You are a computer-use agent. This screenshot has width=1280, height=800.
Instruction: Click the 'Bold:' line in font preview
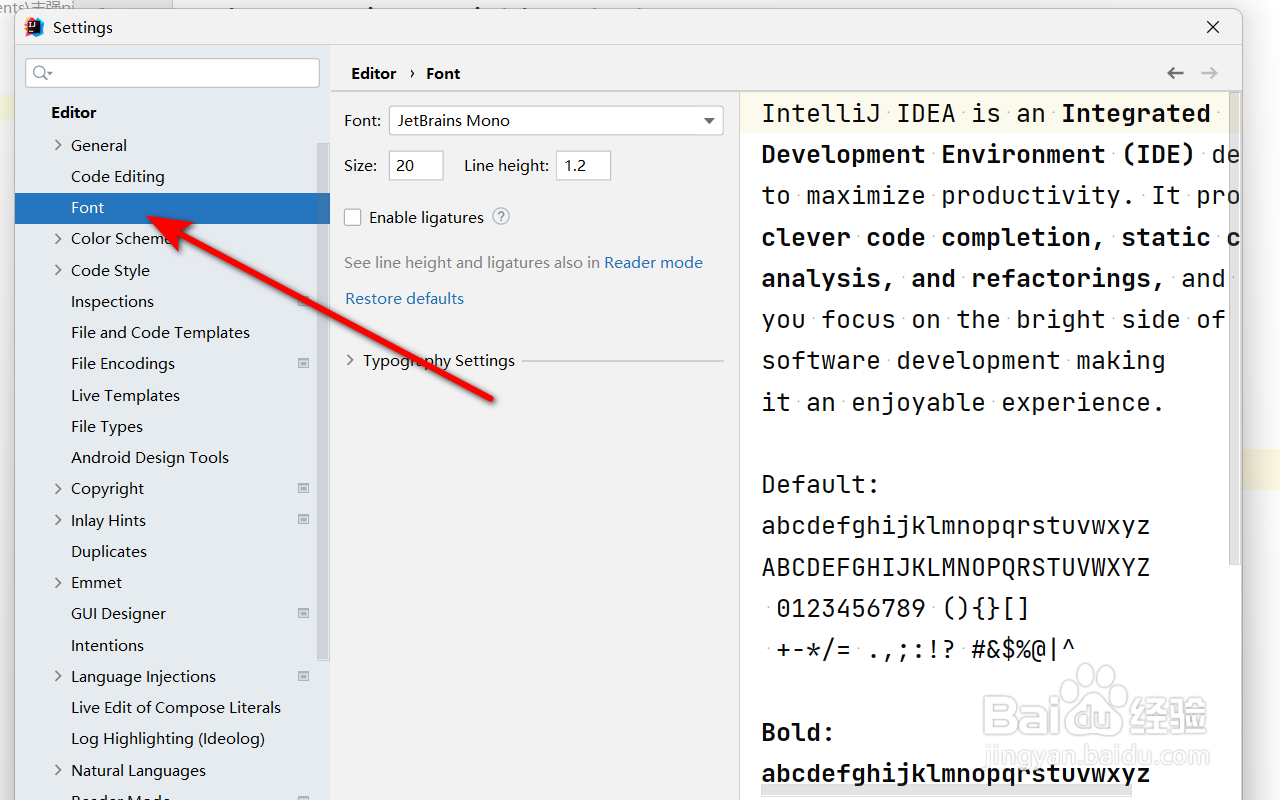[798, 732]
